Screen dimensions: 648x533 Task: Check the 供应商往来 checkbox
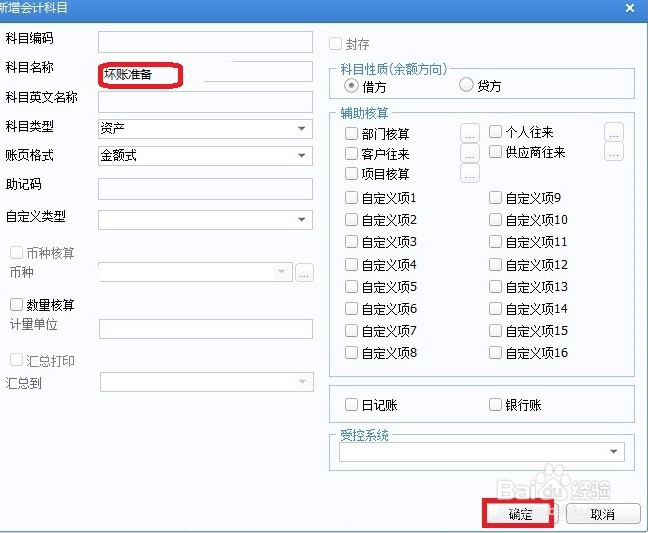(x=495, y=152)
